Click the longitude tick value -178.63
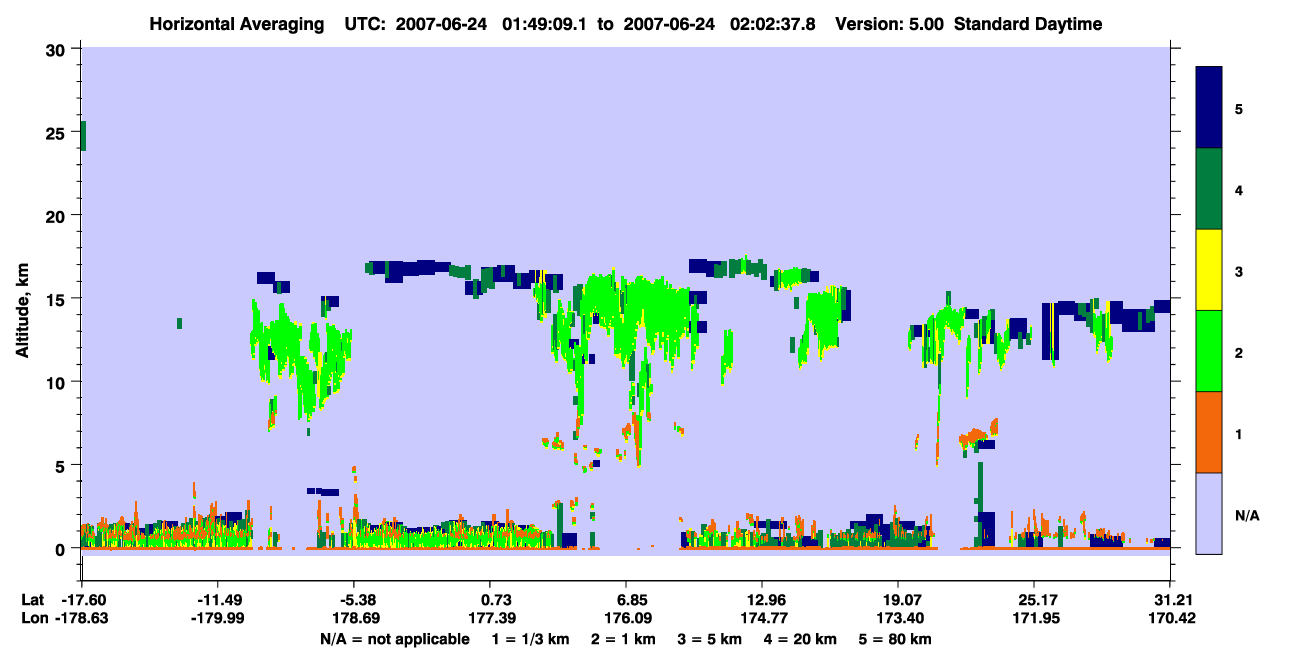This screenshot has height=667, width=1300. (81, 619)
